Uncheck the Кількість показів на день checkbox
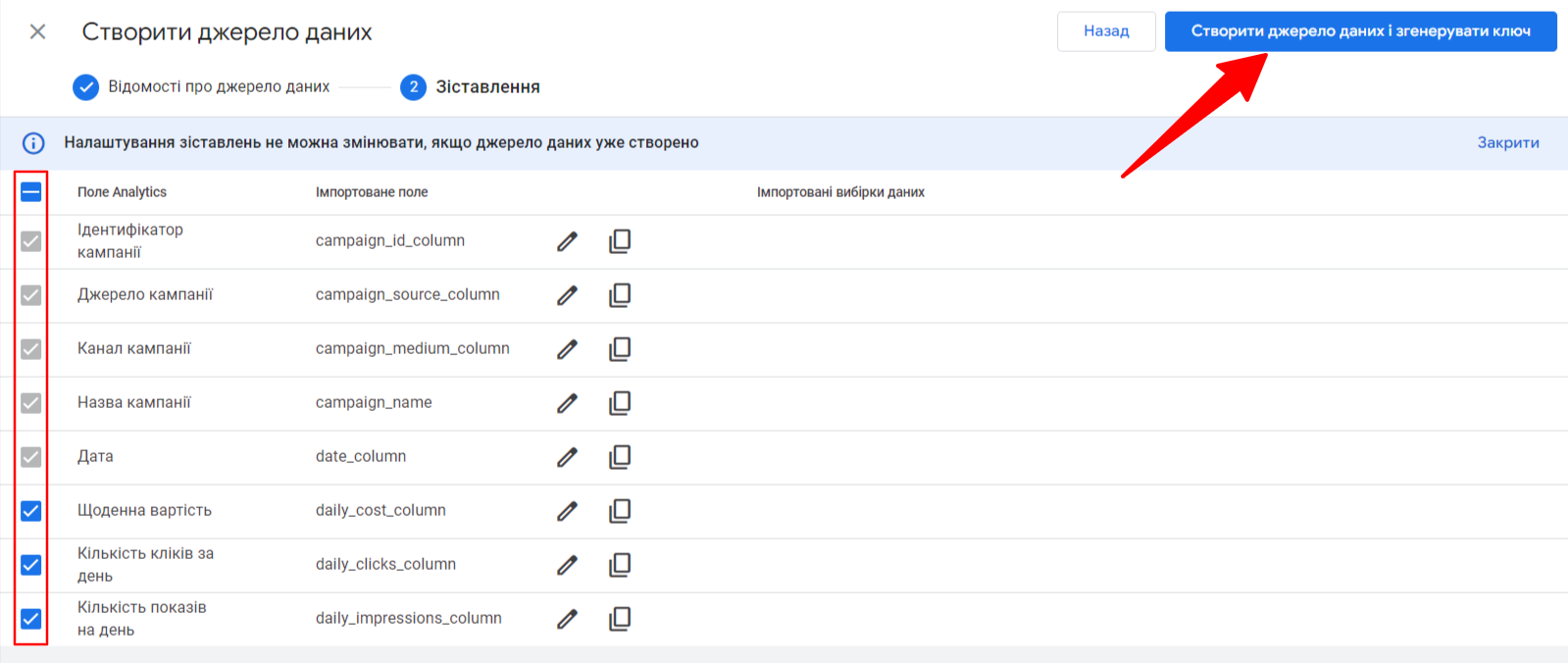This screenshot has width=1568, height=663. tap(31, 619)
